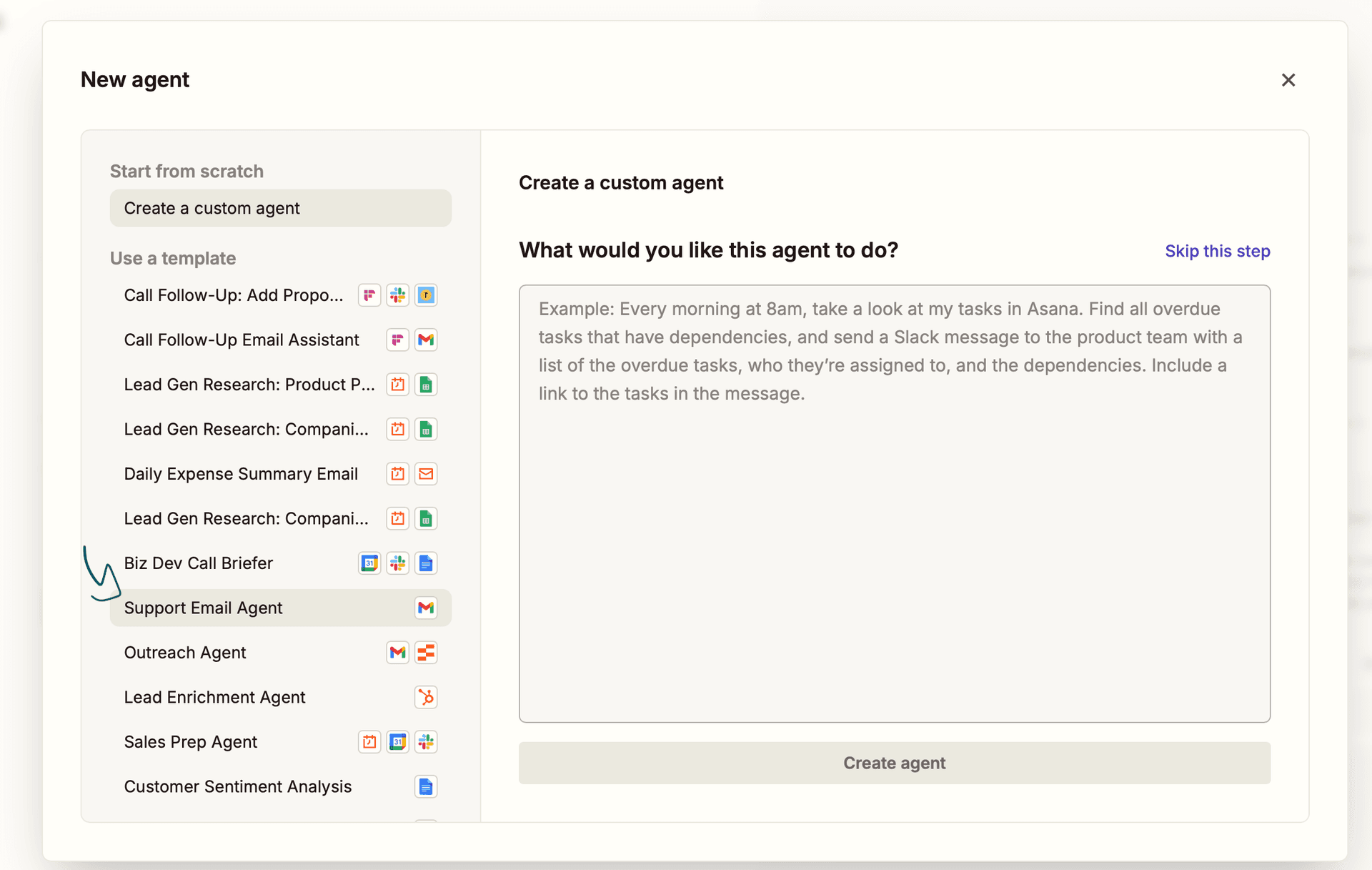Click the blue T app icon on the first template row

(427, 295)
